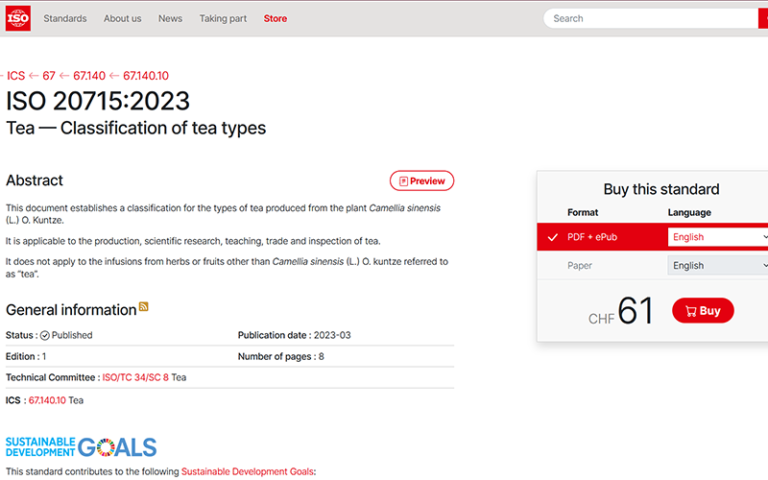Viewport: 768px width, 480px height.
Task: Open the ISO/TC 34/SC 8 committee link
Action: (135, 378)
